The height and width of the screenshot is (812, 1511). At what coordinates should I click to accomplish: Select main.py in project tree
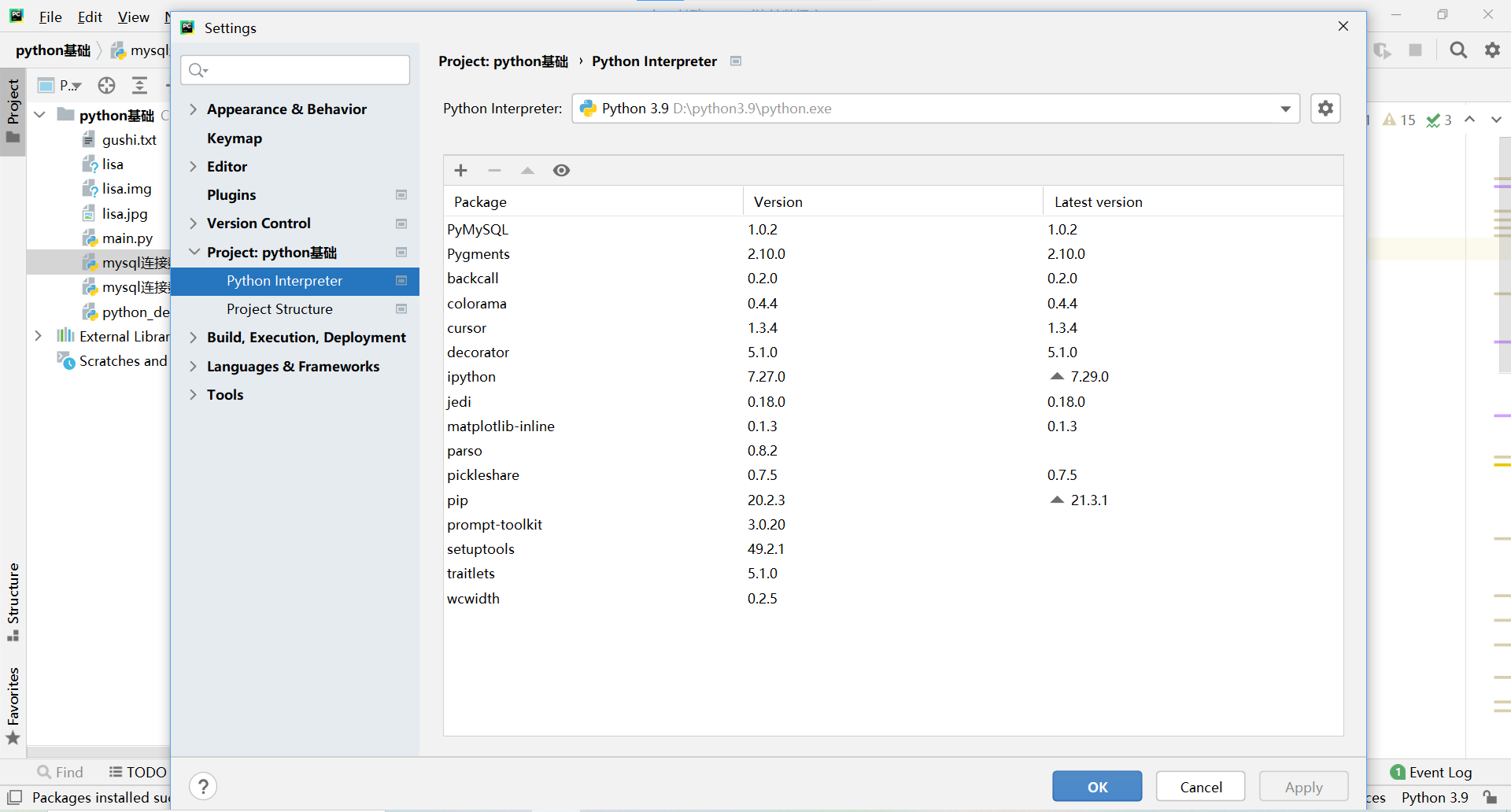118,238
